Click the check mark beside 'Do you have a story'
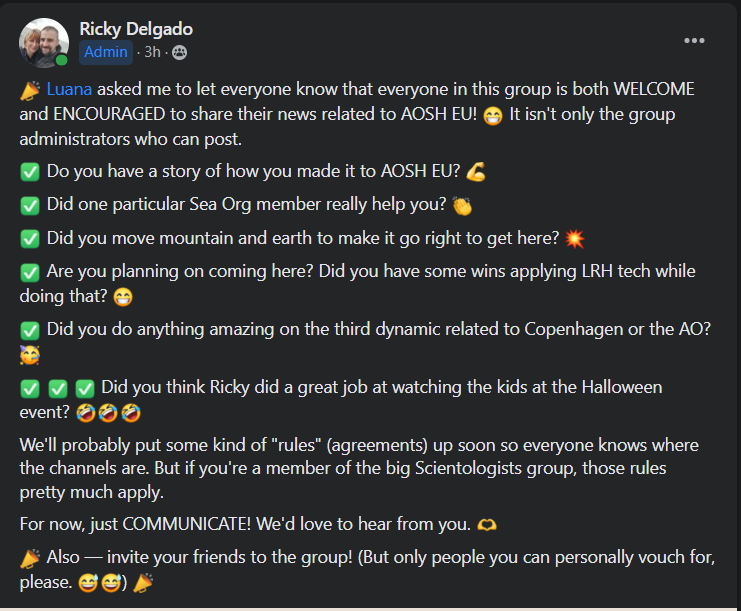 pyautogui.click(x=30, y=172)
